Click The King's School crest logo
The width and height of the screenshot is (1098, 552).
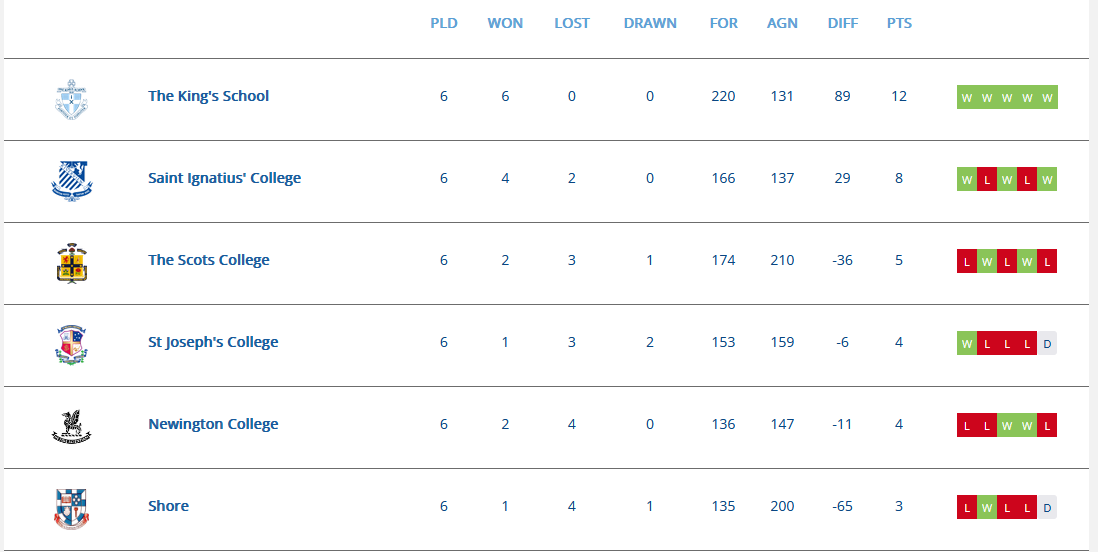point(71,99)
